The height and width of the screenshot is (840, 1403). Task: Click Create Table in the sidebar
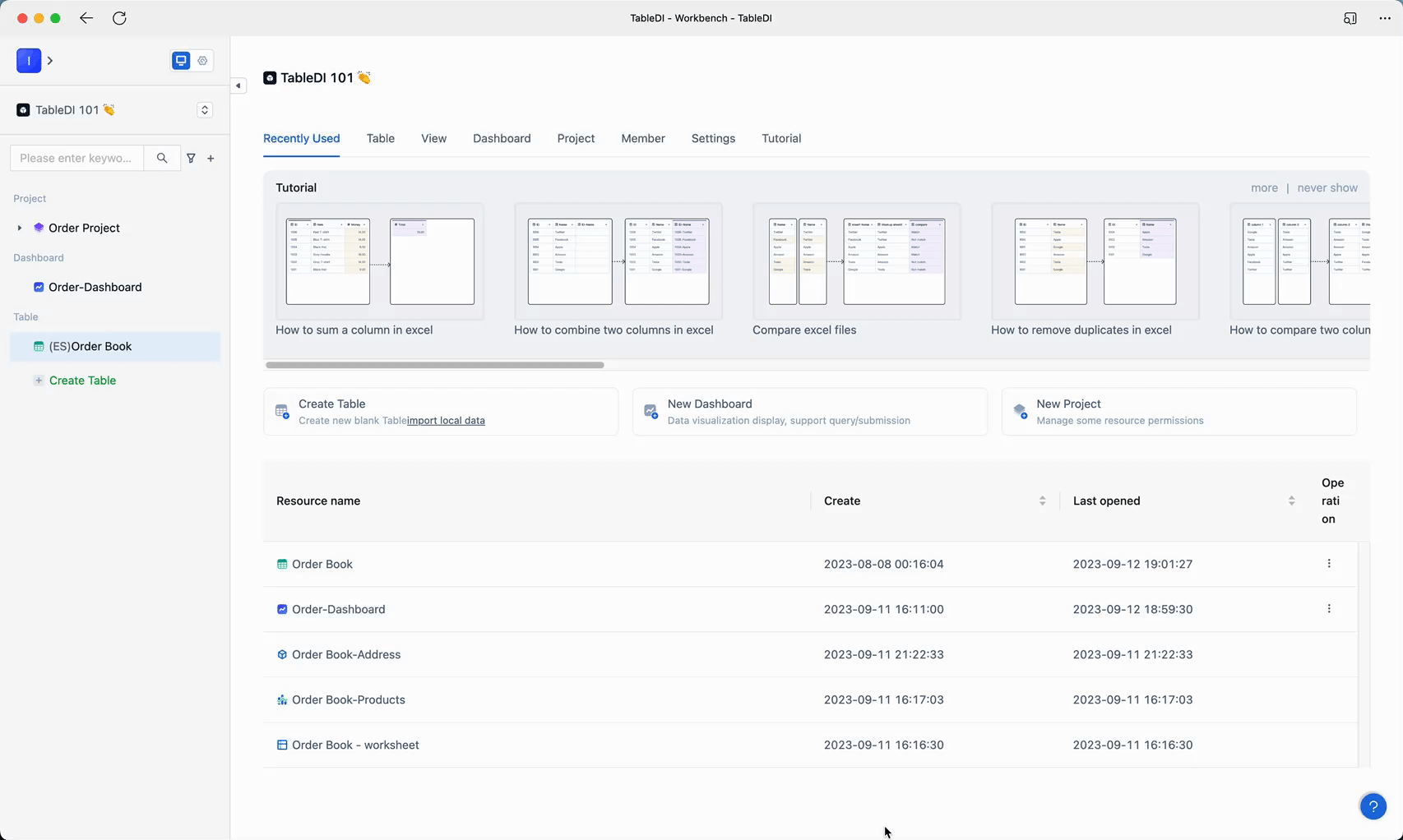pos(82,381)
